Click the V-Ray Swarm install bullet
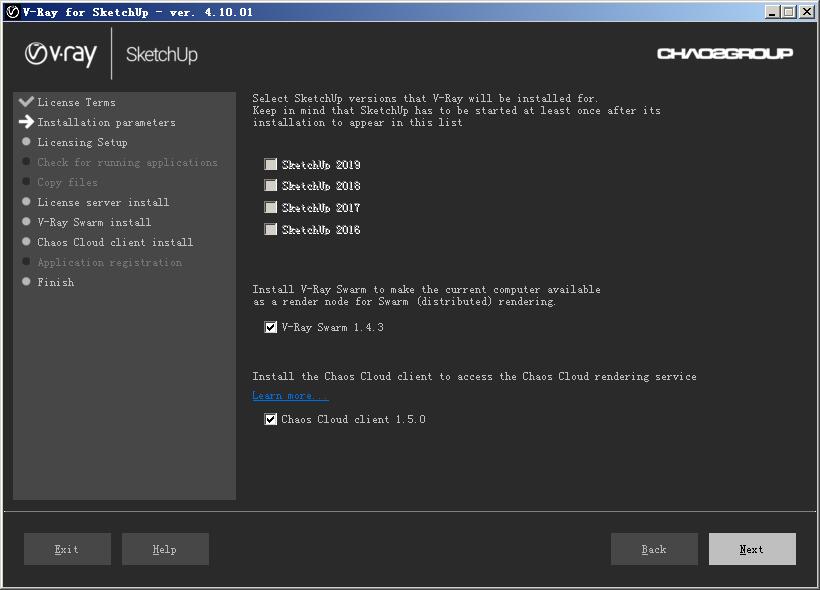 26,221
